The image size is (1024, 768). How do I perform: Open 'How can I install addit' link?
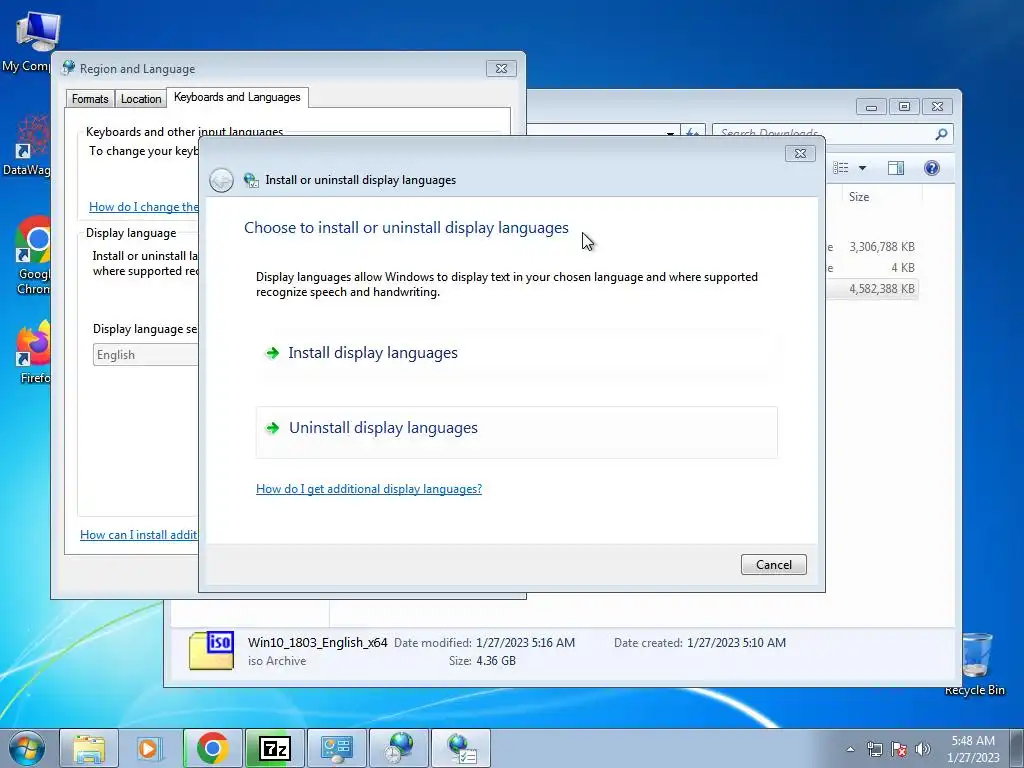(138, 535)
